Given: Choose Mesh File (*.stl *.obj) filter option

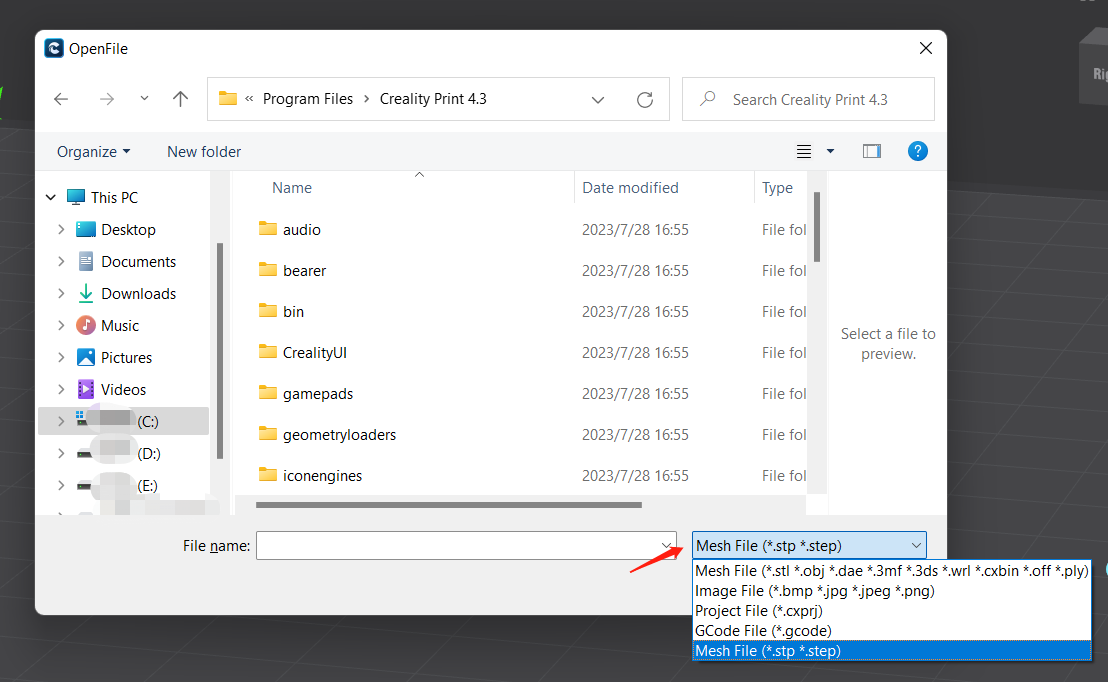Looking at the screenshot, I should click(892, 570).
